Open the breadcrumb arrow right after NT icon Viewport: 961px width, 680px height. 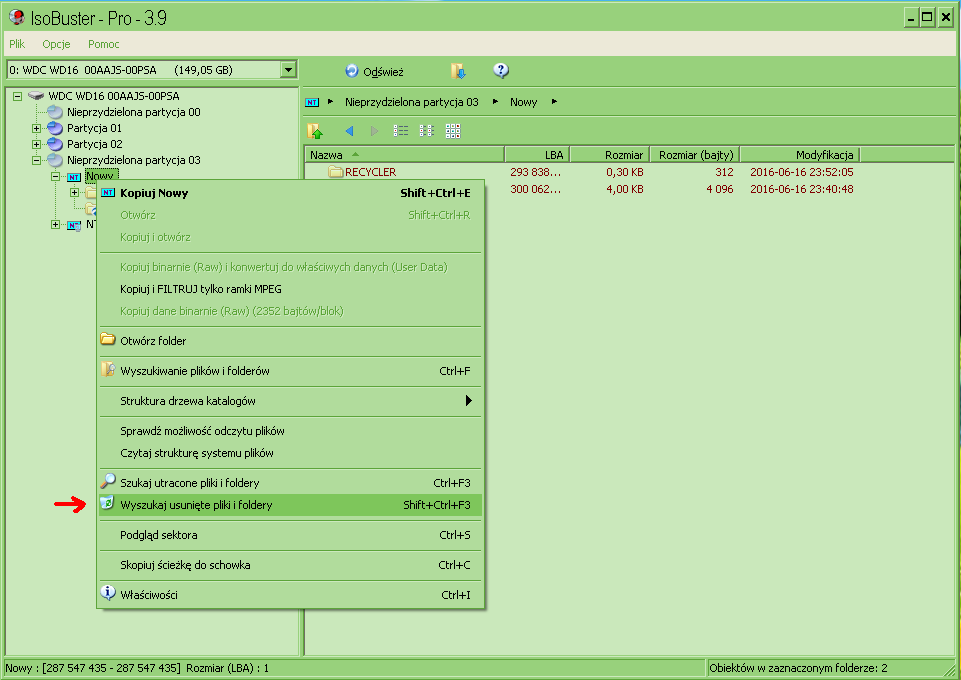[x=331, y=102]
